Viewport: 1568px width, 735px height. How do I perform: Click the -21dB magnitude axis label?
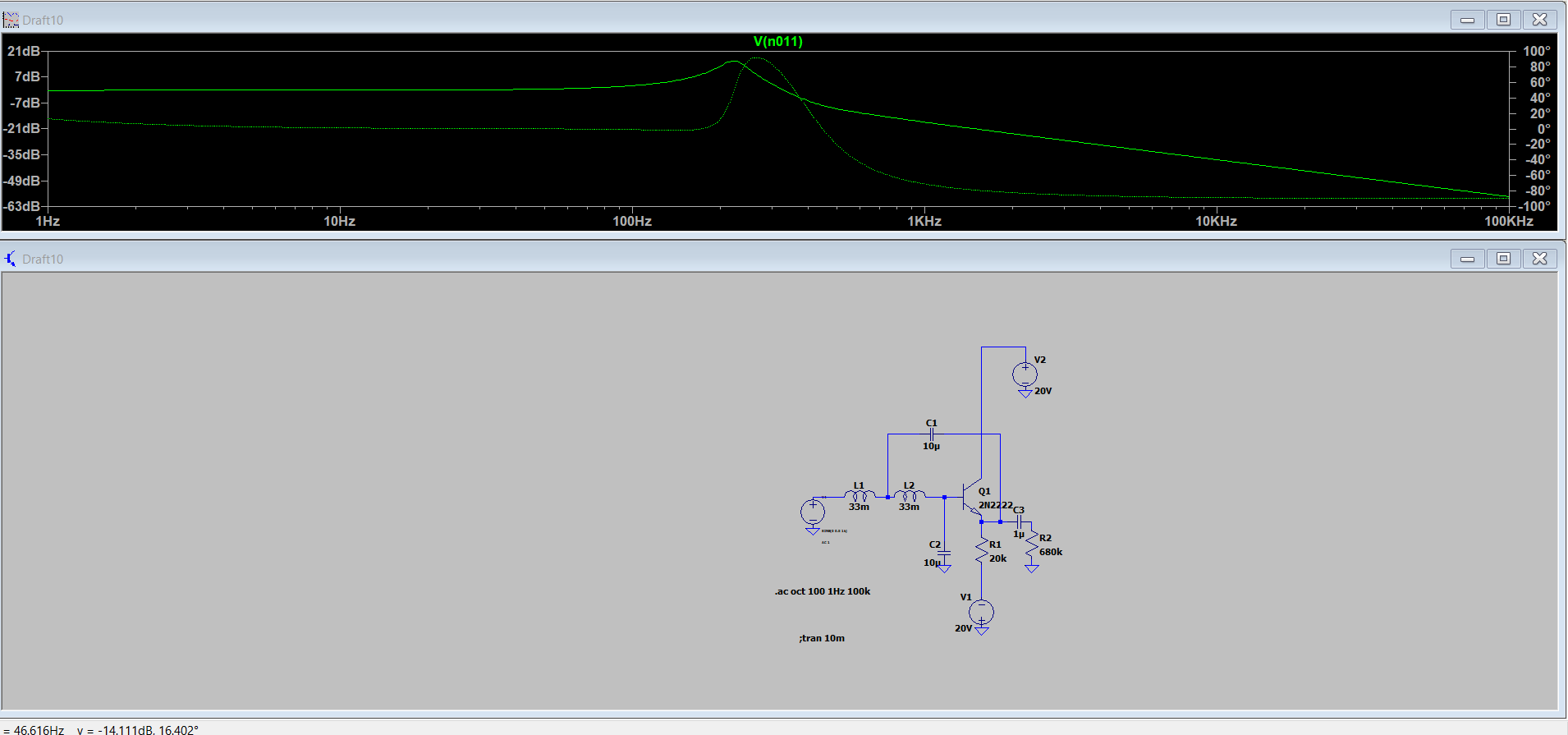coord(22,128)
